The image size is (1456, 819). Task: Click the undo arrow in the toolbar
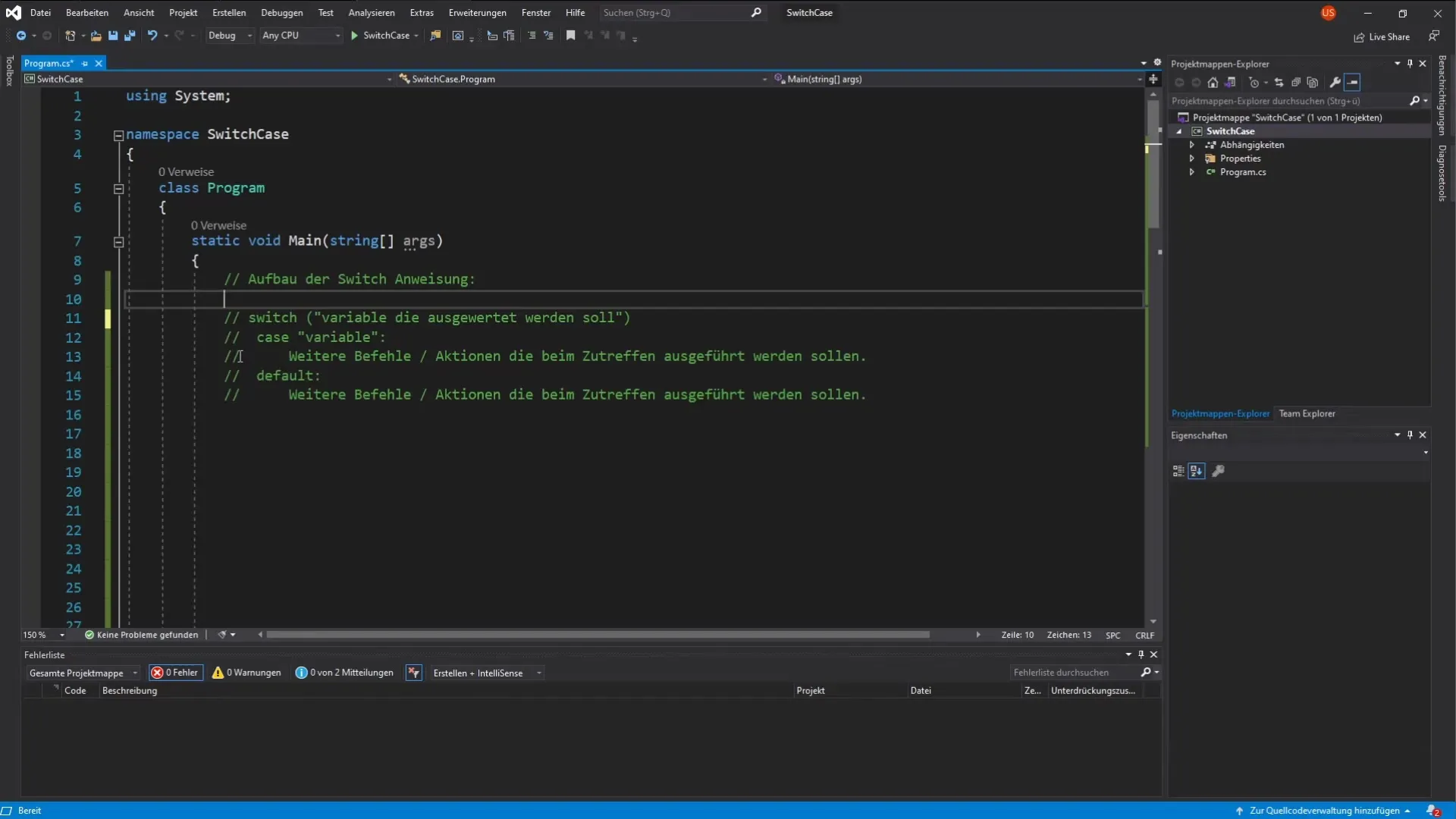coord(152,36)
